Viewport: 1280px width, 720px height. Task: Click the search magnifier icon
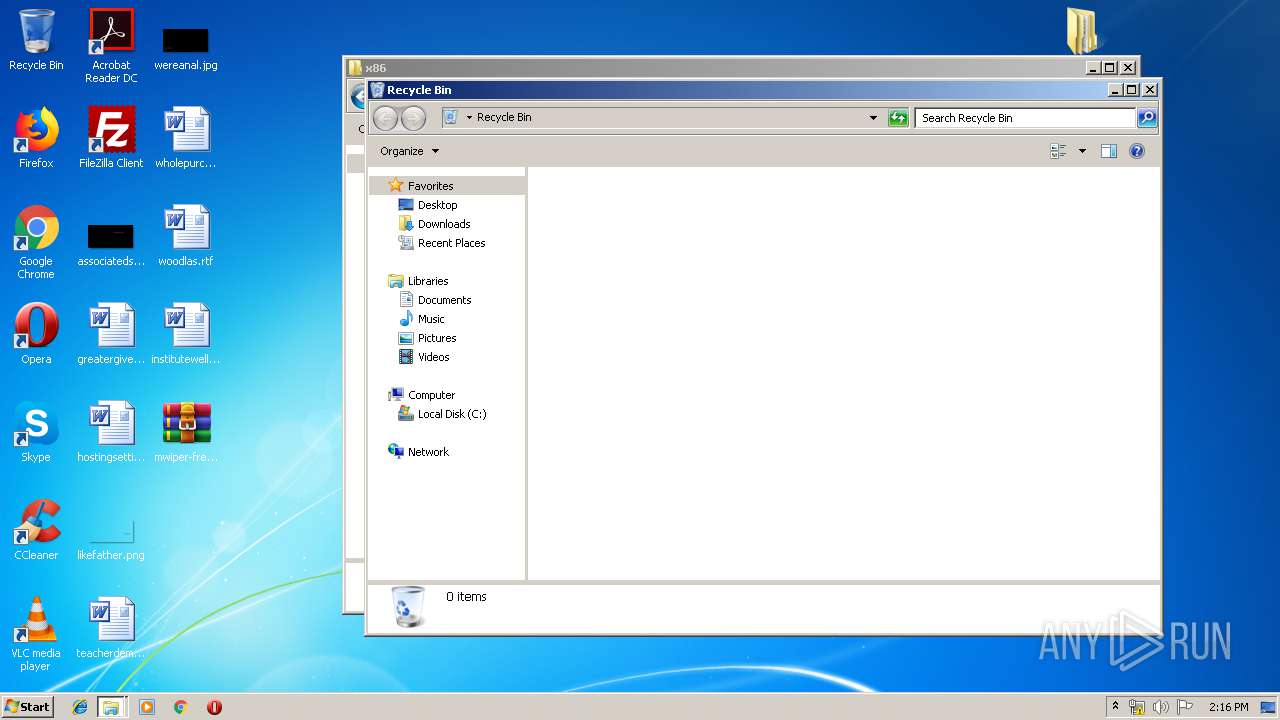1147,118
